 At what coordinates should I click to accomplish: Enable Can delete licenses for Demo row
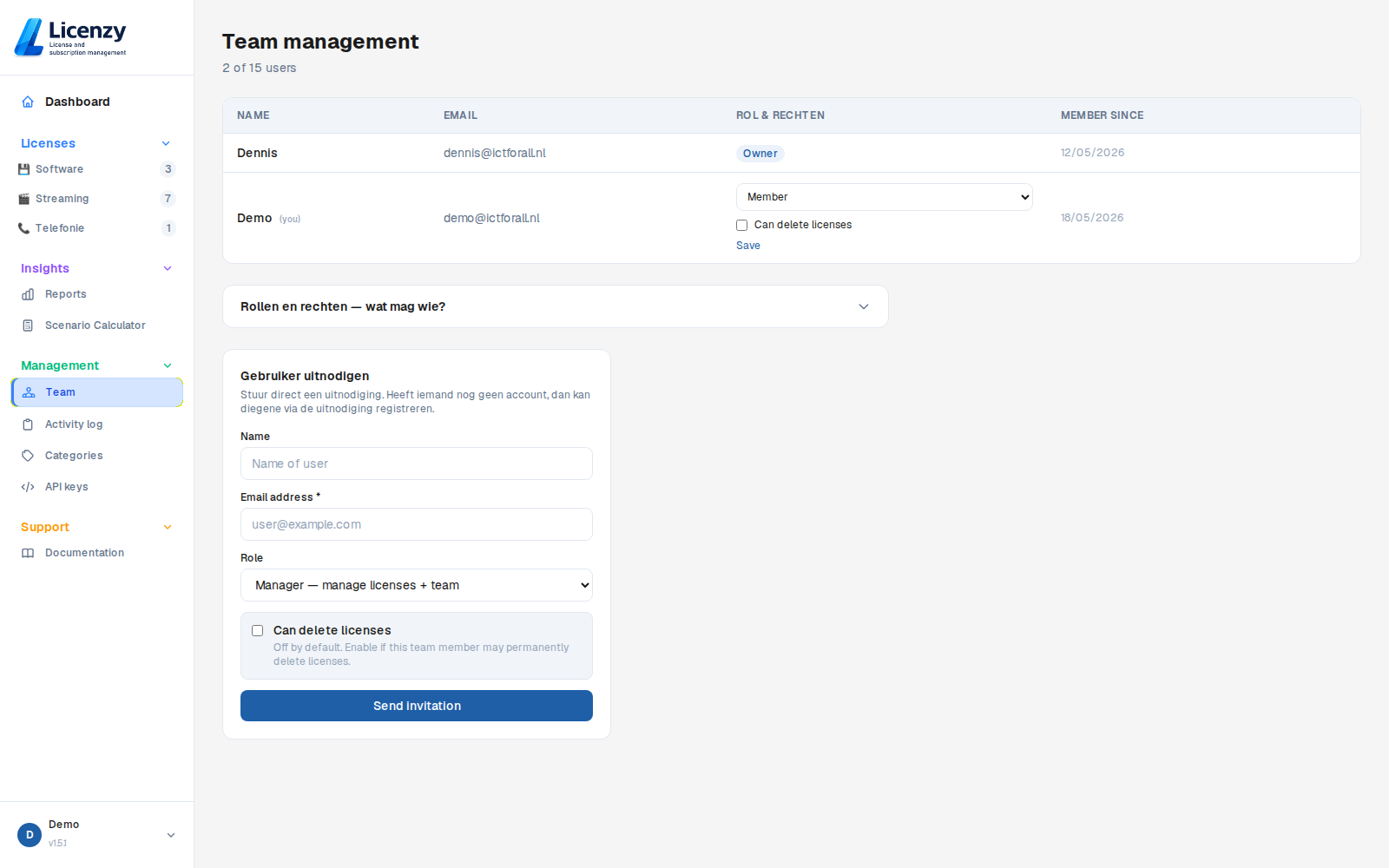pyautogui.click(x=742, y=225)
